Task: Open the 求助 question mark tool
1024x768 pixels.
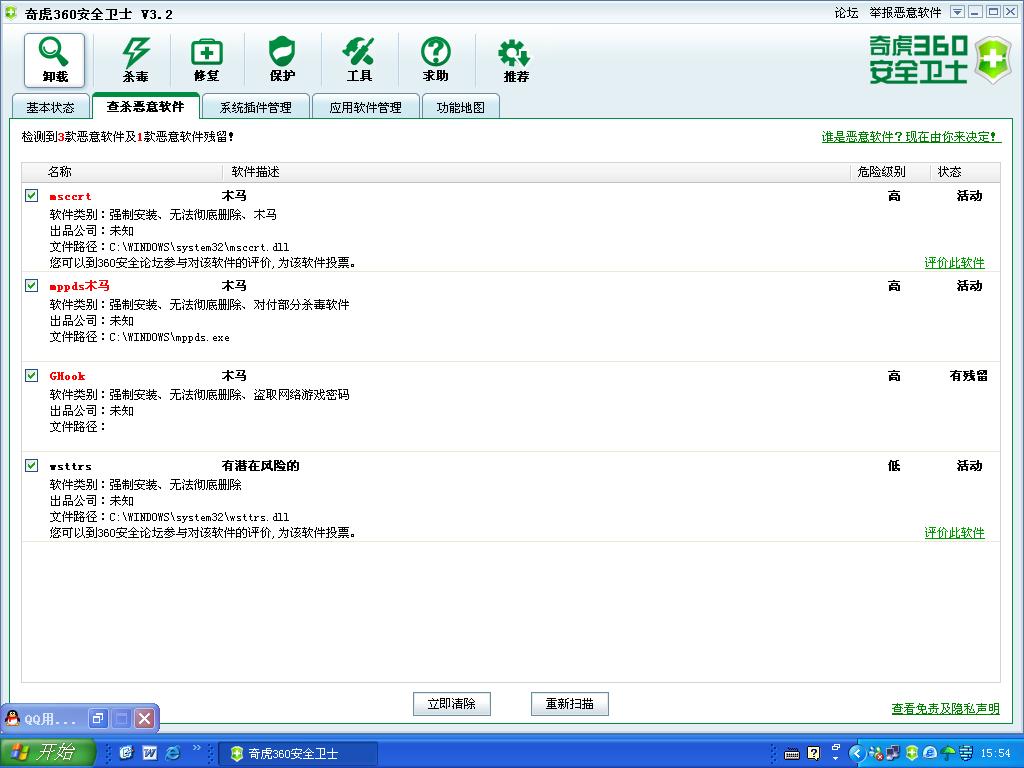Action: (436, 60)
